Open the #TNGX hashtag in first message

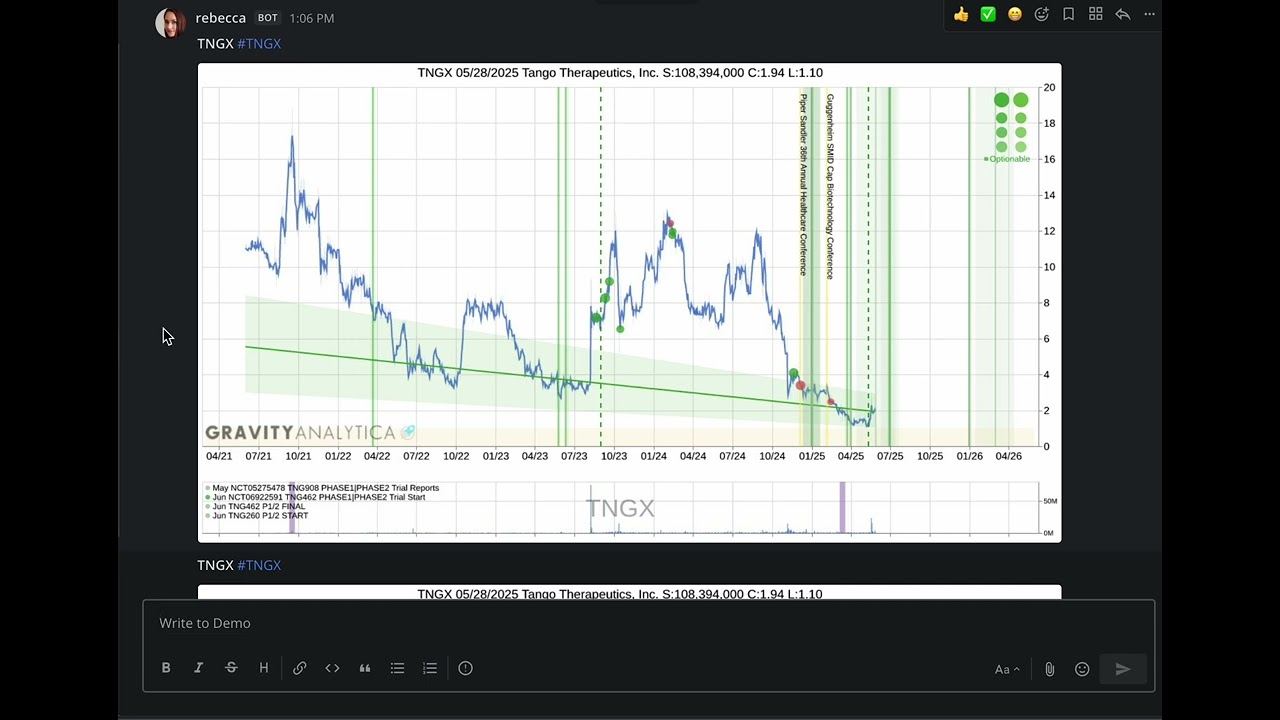[x=259, y=44]
